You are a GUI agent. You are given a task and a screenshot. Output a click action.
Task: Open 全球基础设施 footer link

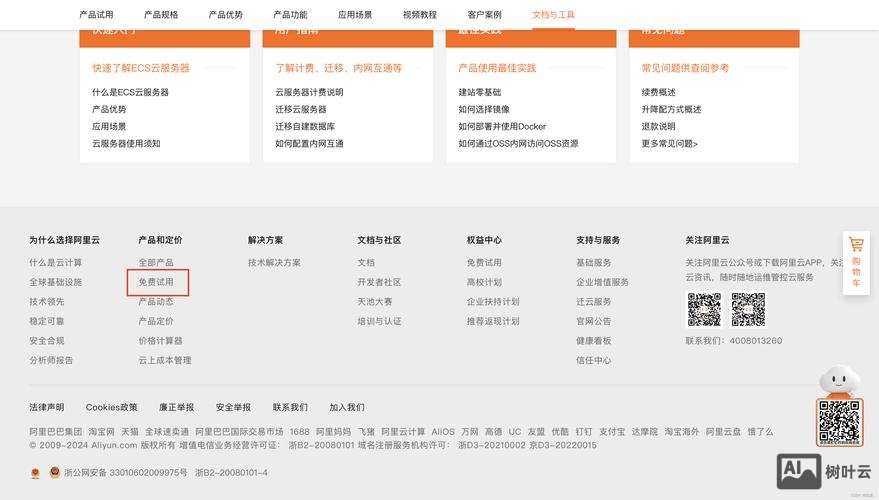tap(55, 282)
